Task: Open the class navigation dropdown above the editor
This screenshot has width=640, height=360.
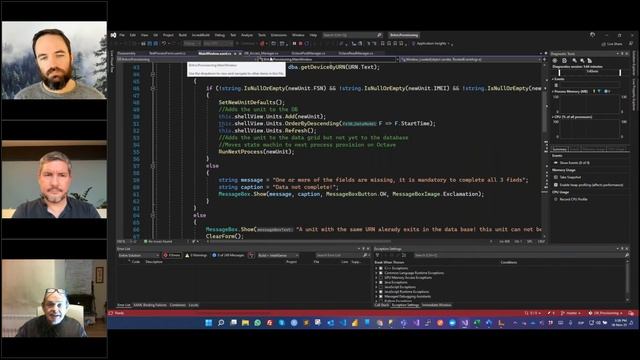Action: [x=330, y=60]
